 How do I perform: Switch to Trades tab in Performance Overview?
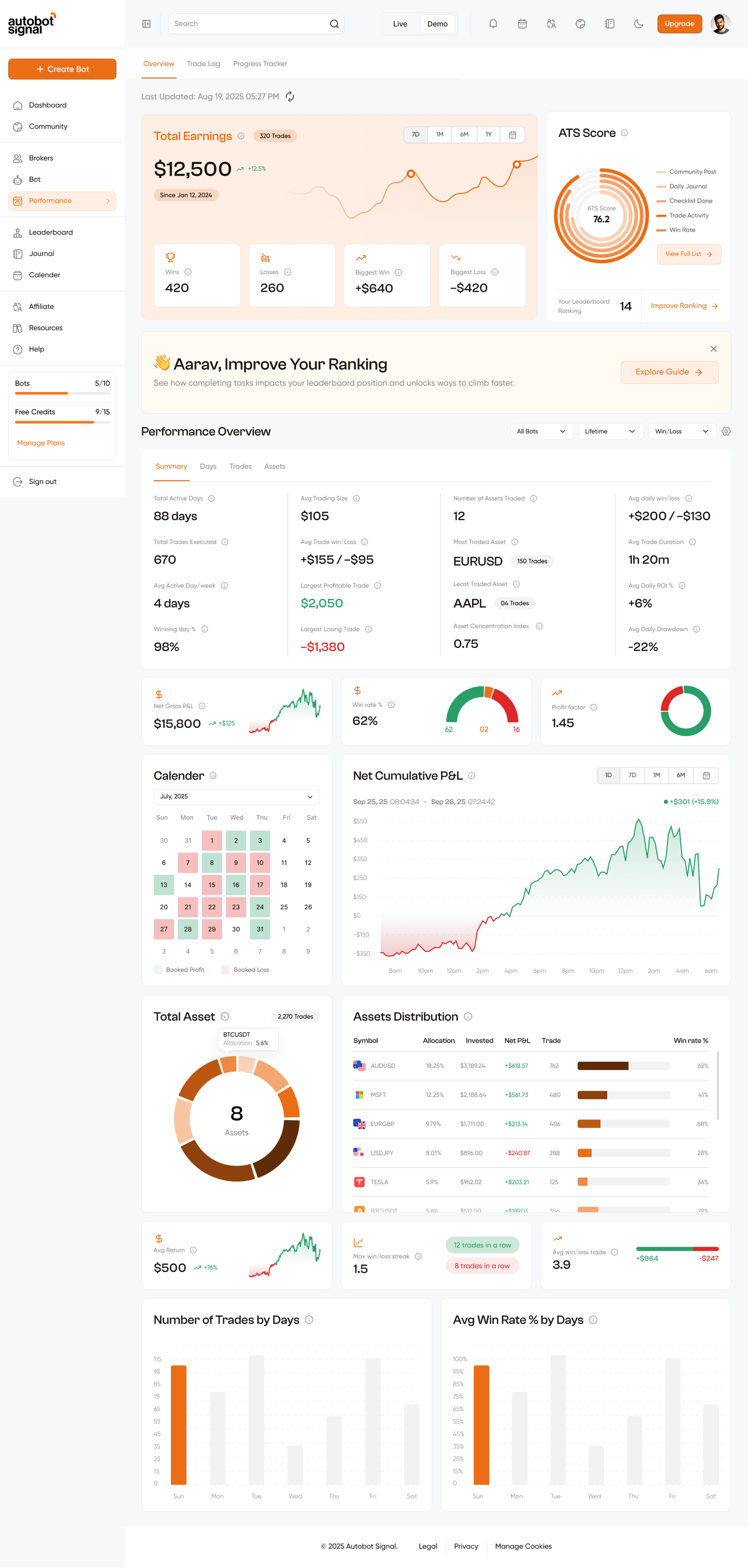click(241, 466)
